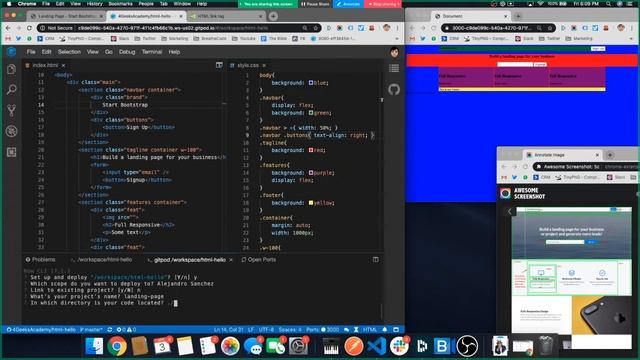640x360 pixels.
Task: Click Spaces: 4 in status bar
Action: click(x=290, y=329)
